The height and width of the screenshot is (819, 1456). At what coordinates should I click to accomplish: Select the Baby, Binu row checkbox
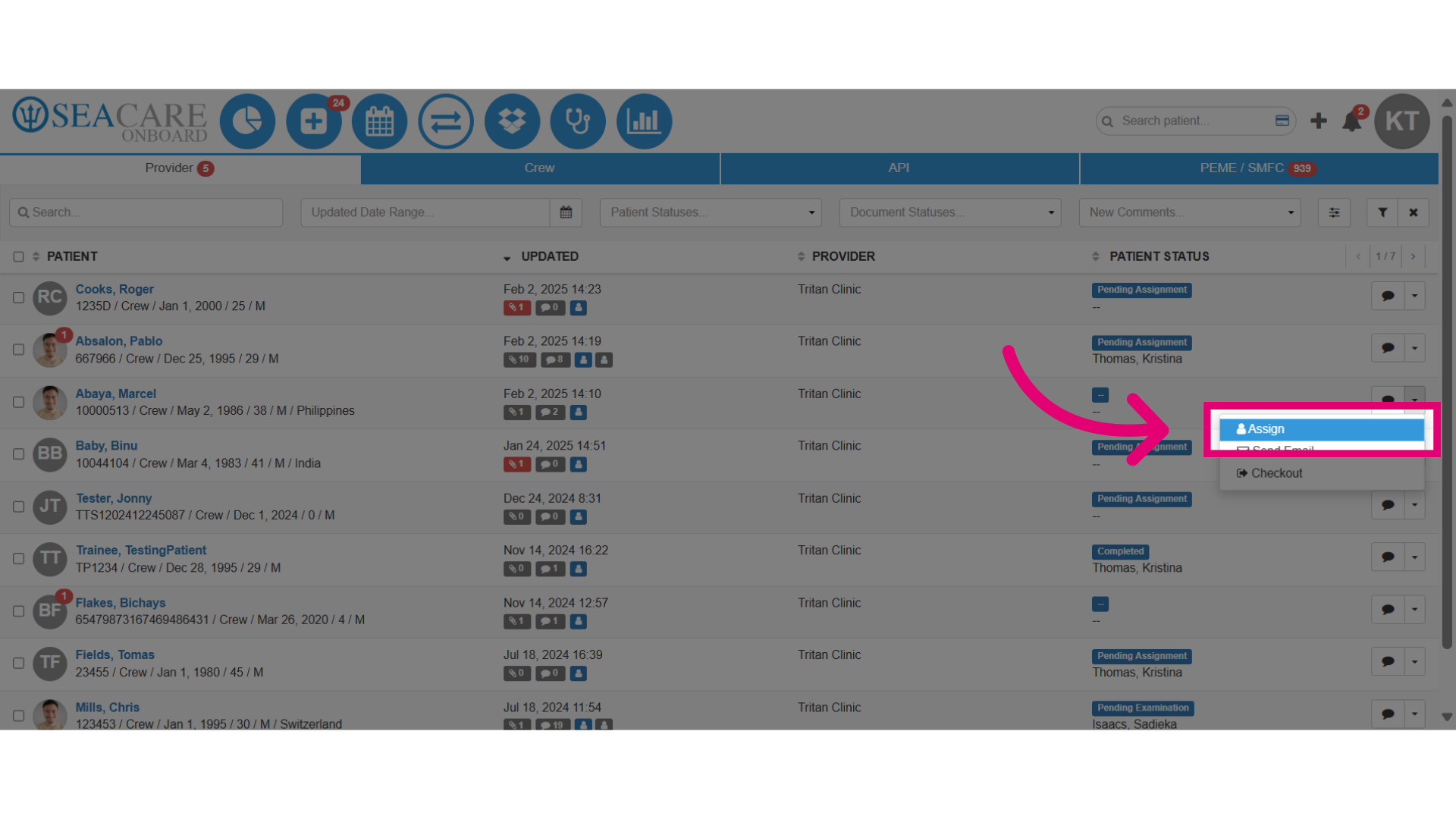point(18,454)
